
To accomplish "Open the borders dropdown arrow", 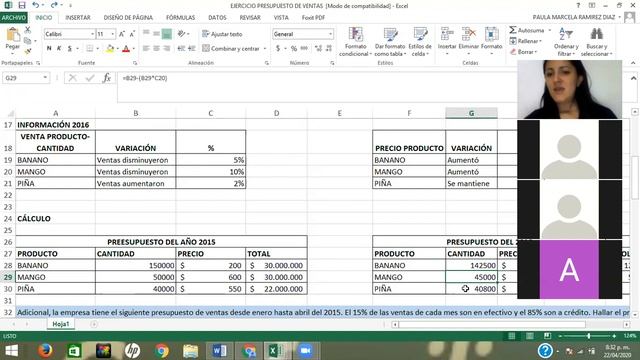I will (x=98, y=49).
